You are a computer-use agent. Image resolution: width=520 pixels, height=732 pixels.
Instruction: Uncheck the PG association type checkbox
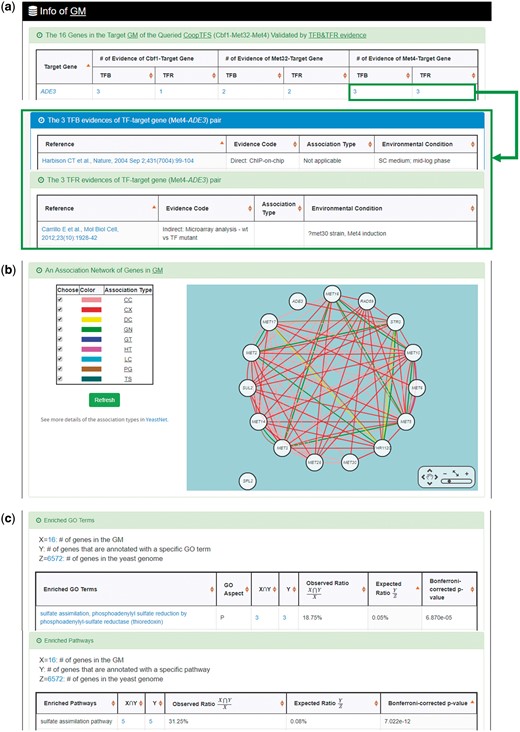click(60, 369)
